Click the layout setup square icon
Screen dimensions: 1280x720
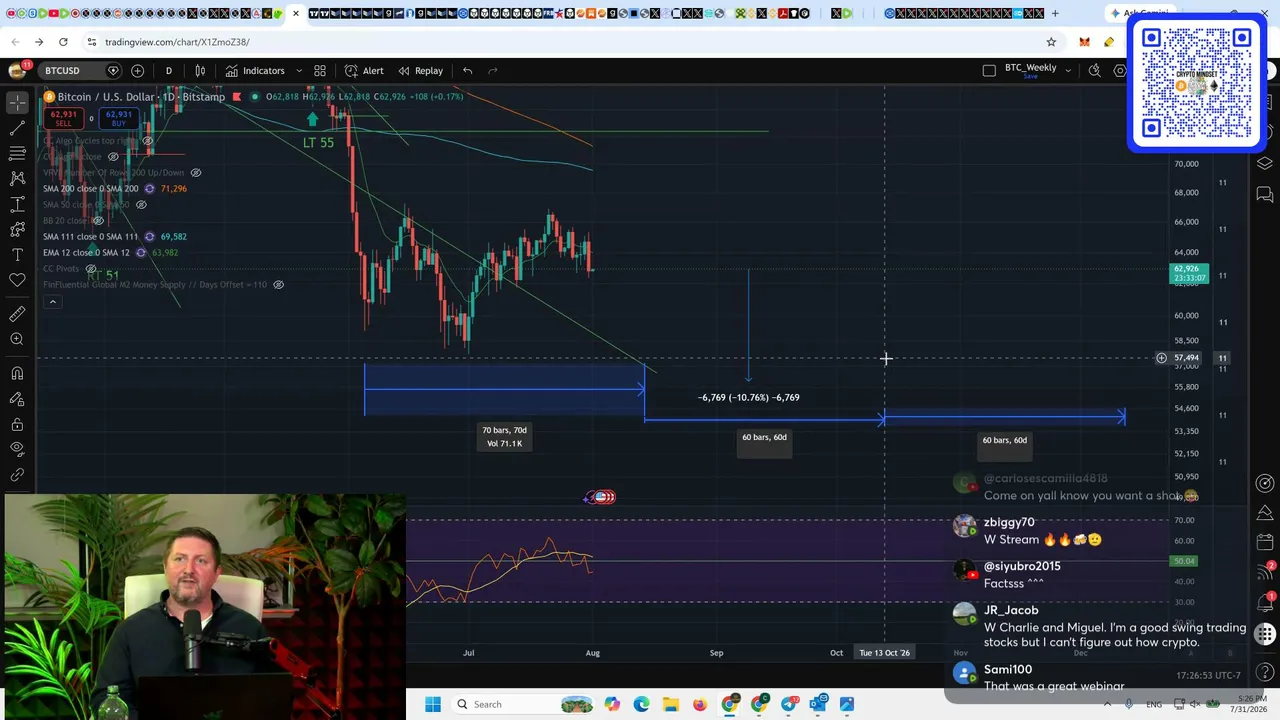(989, 71)
